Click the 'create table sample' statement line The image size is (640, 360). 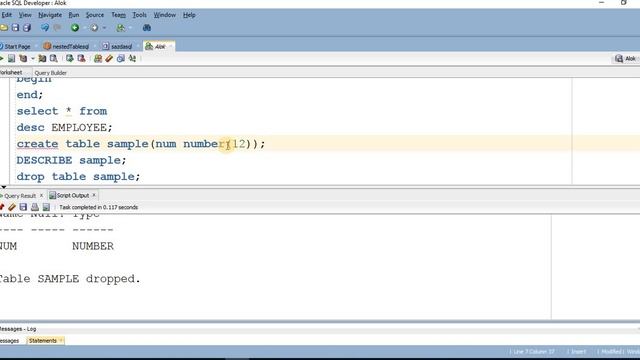pyautogui.click(x=141, y=144)
